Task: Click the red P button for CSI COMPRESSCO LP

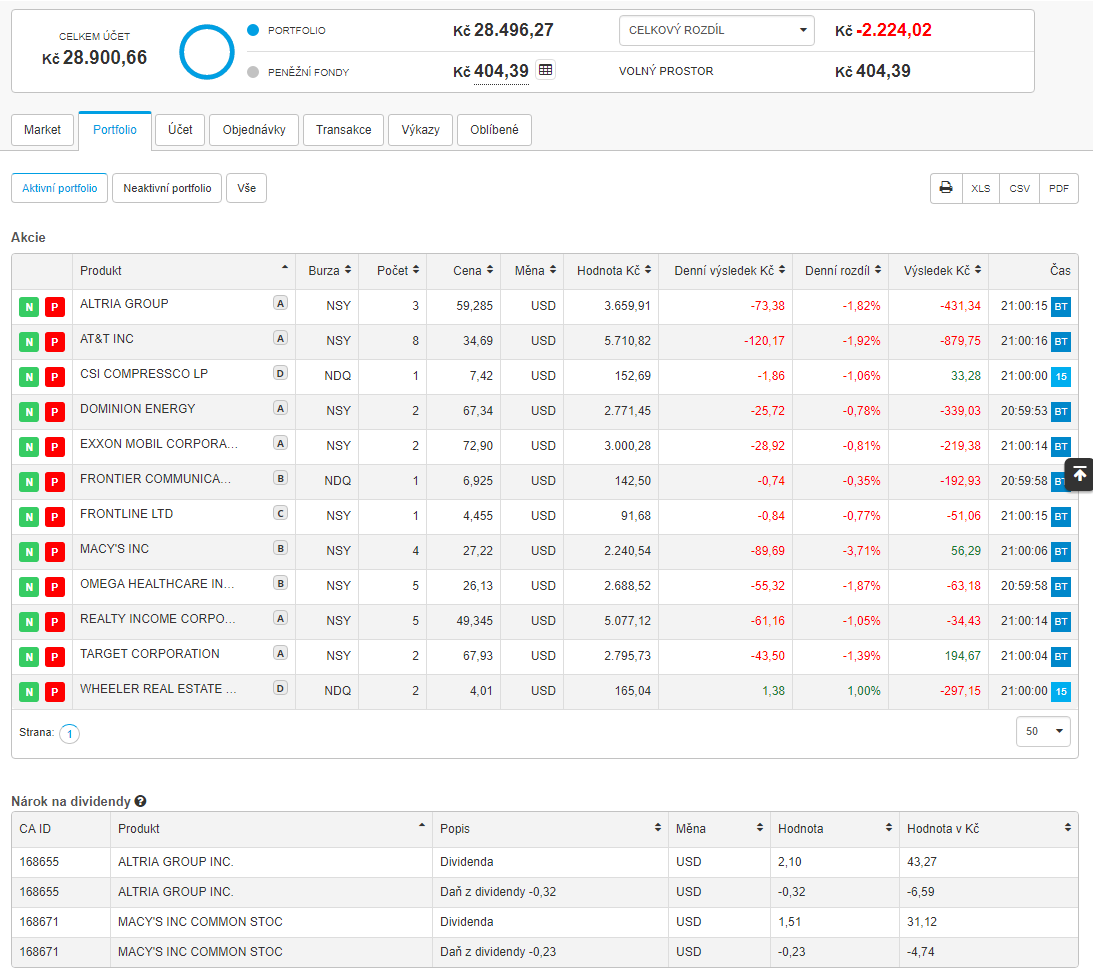Action: 54,376
